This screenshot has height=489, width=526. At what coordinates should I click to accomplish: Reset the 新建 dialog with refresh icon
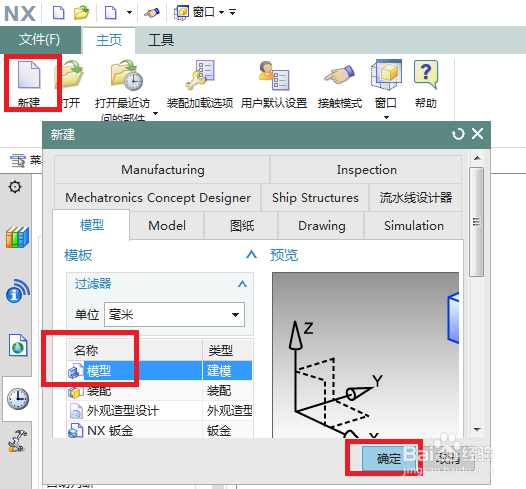[x=458, y=134]
